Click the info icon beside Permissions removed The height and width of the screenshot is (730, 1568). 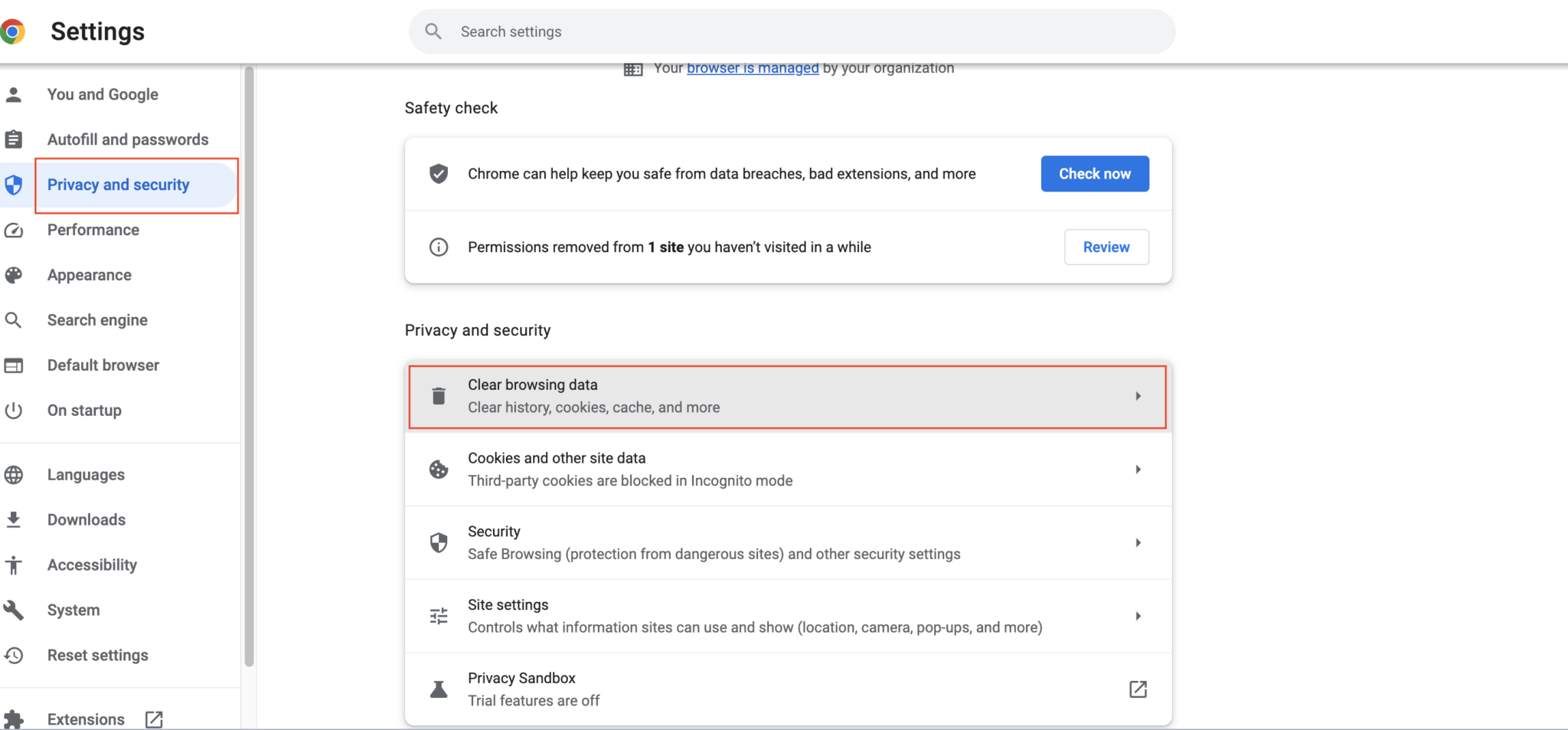click(x=439, y=247)
